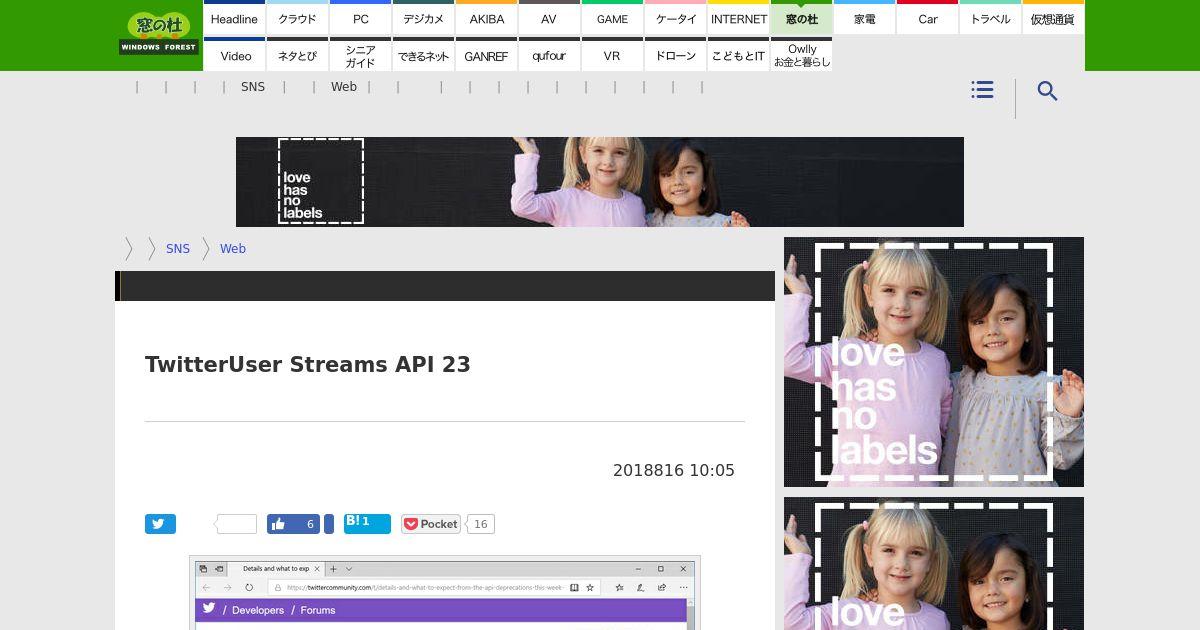Screen dimensions: 1200x630
Task: Click the Facebook share button beside like count
Action: [x=328, y=524]
